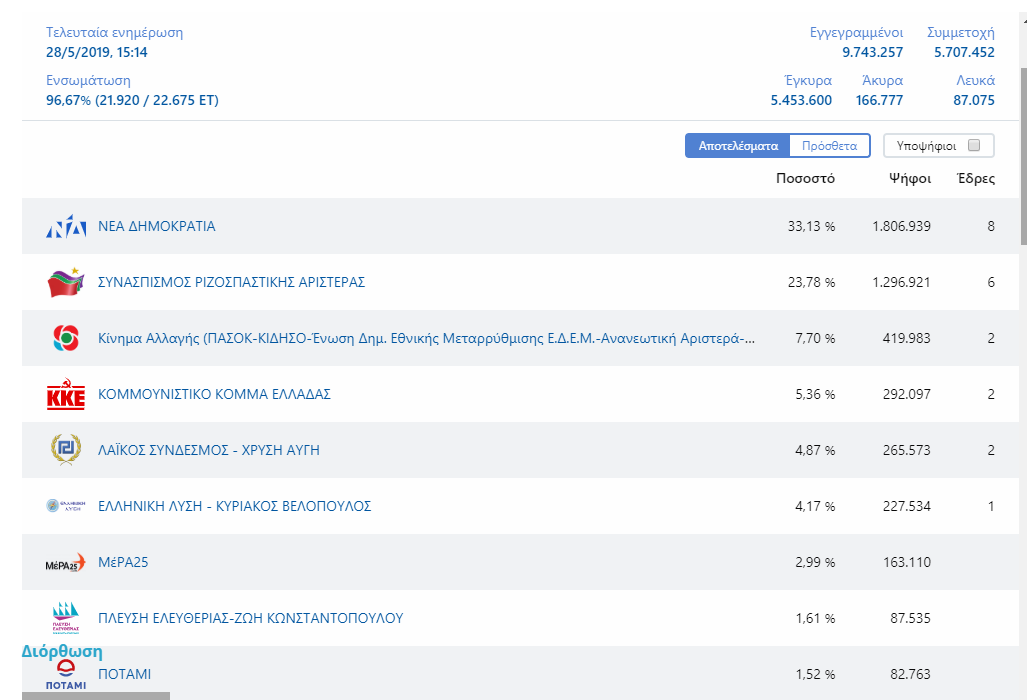
Task: Click the 1,61 % percentage cell
Action: 815,618
